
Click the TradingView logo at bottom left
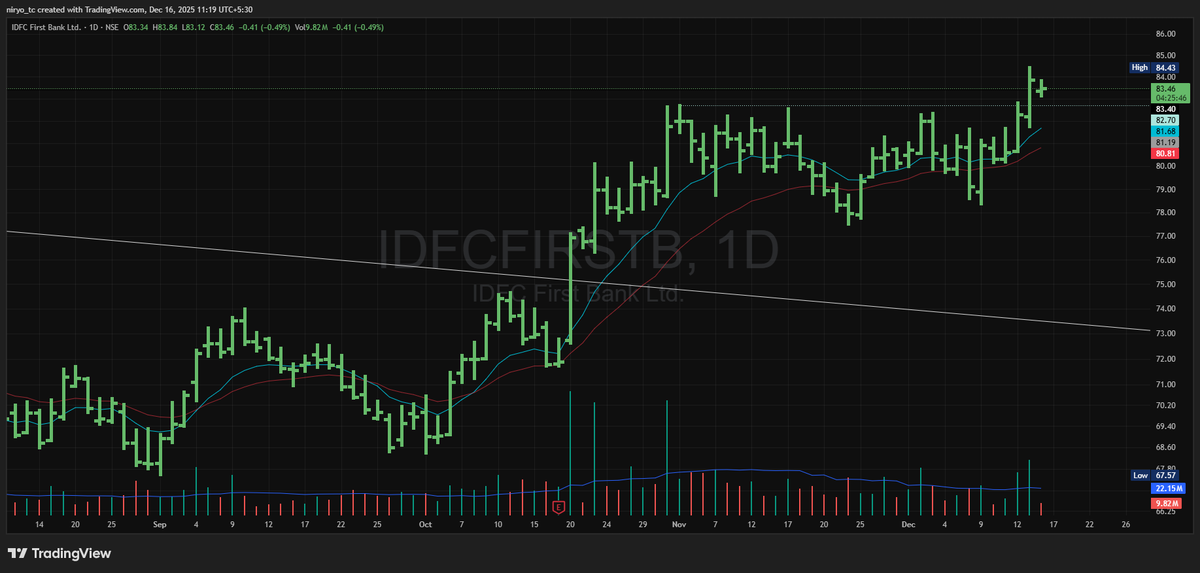click(x=59, y=553)
